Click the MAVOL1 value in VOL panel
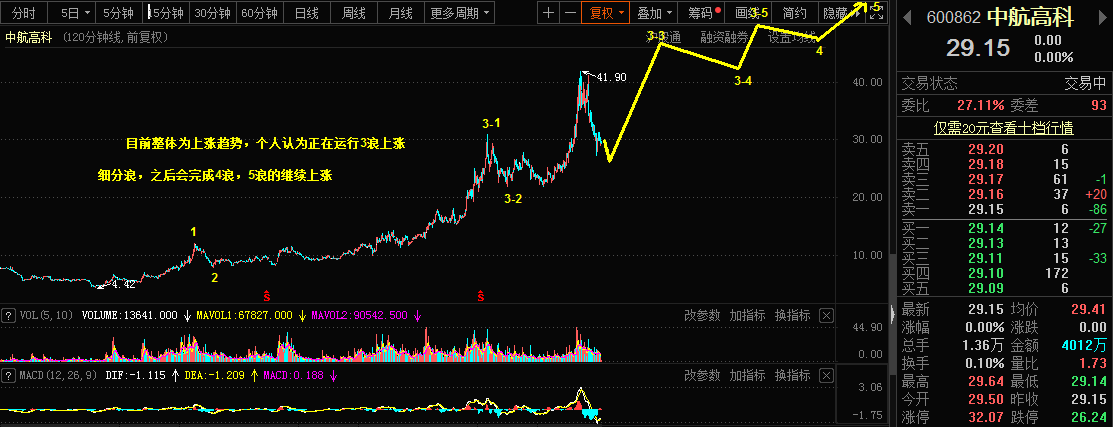Viewport: 1113px width, 427px height. (x=246, y=315)
